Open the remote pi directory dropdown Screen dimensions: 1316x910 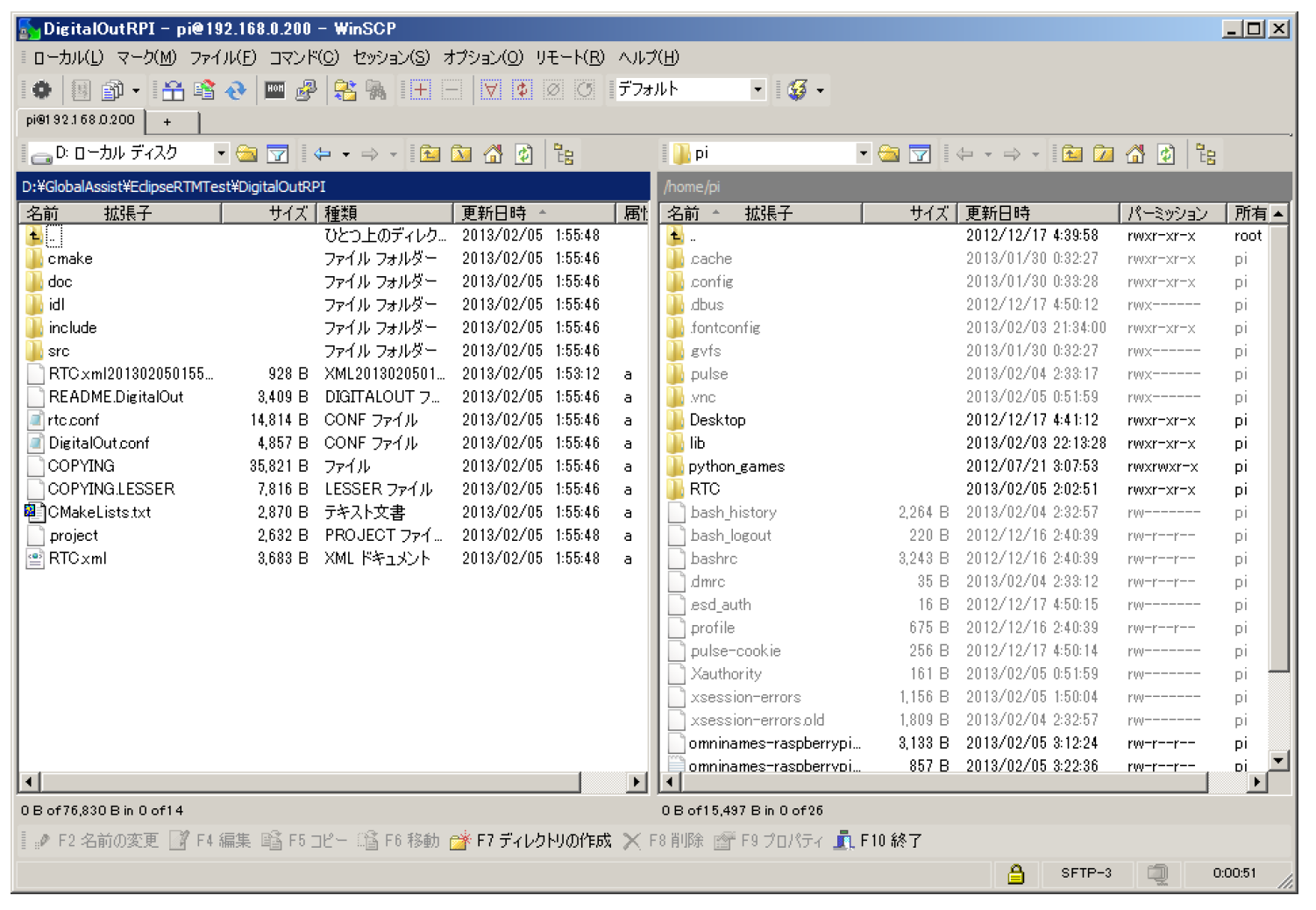[863, 153]
